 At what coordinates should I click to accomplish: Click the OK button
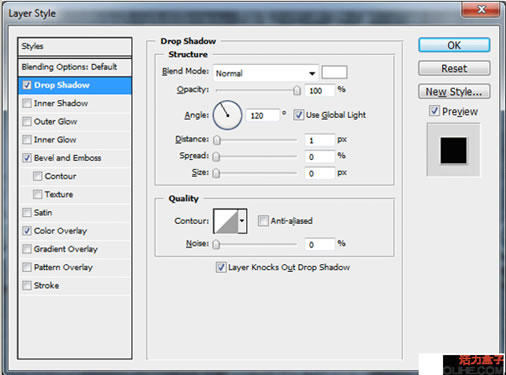point(454,45)
